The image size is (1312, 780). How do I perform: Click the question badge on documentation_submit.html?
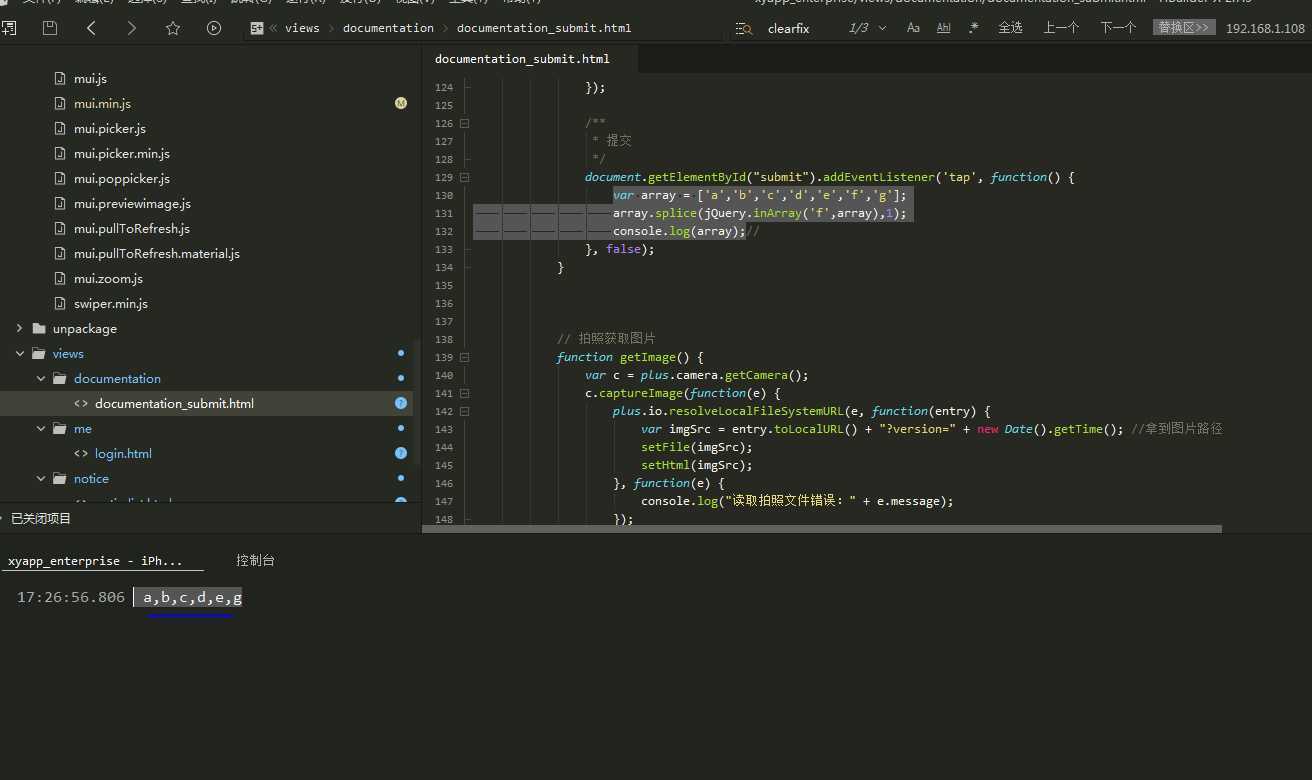[401, 403]
